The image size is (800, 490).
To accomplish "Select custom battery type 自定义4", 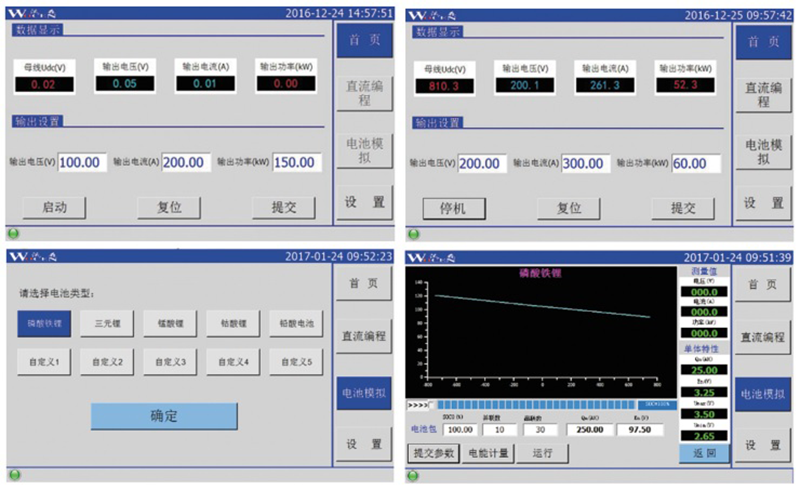I will [x=233, y=362].
